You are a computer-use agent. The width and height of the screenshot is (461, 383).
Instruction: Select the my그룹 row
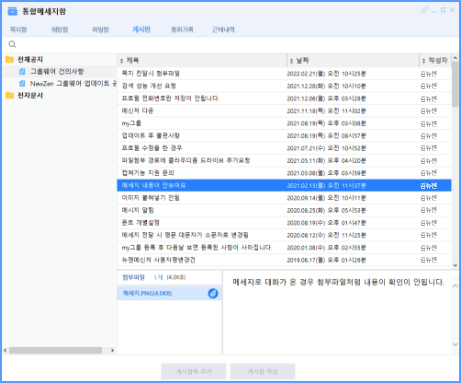284,123
